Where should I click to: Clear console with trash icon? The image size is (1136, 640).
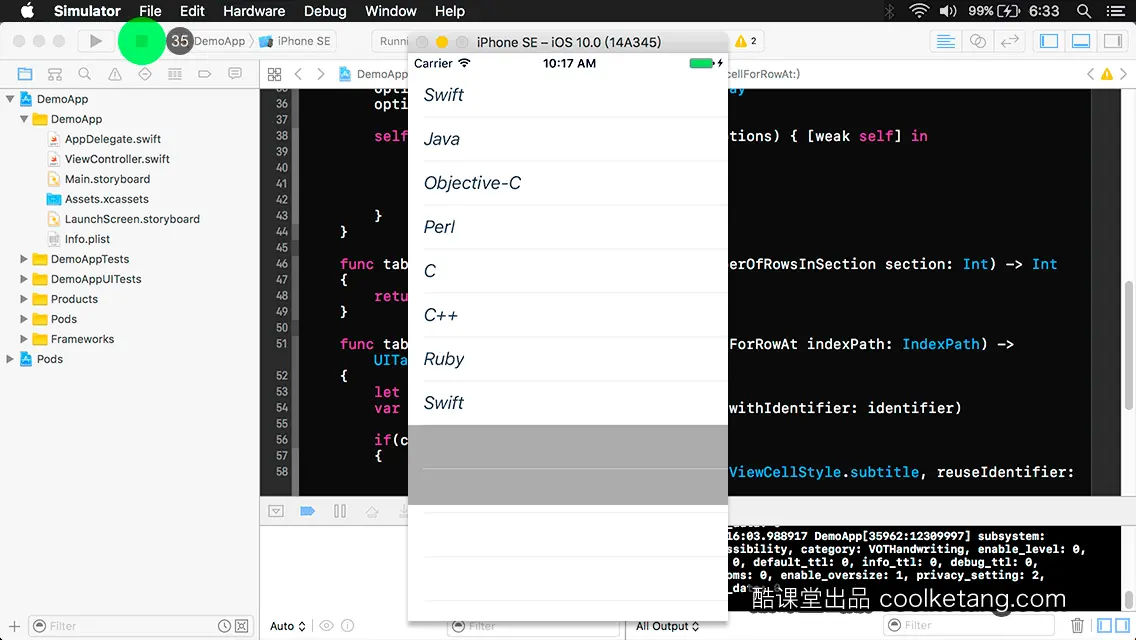click(1077, 625)
